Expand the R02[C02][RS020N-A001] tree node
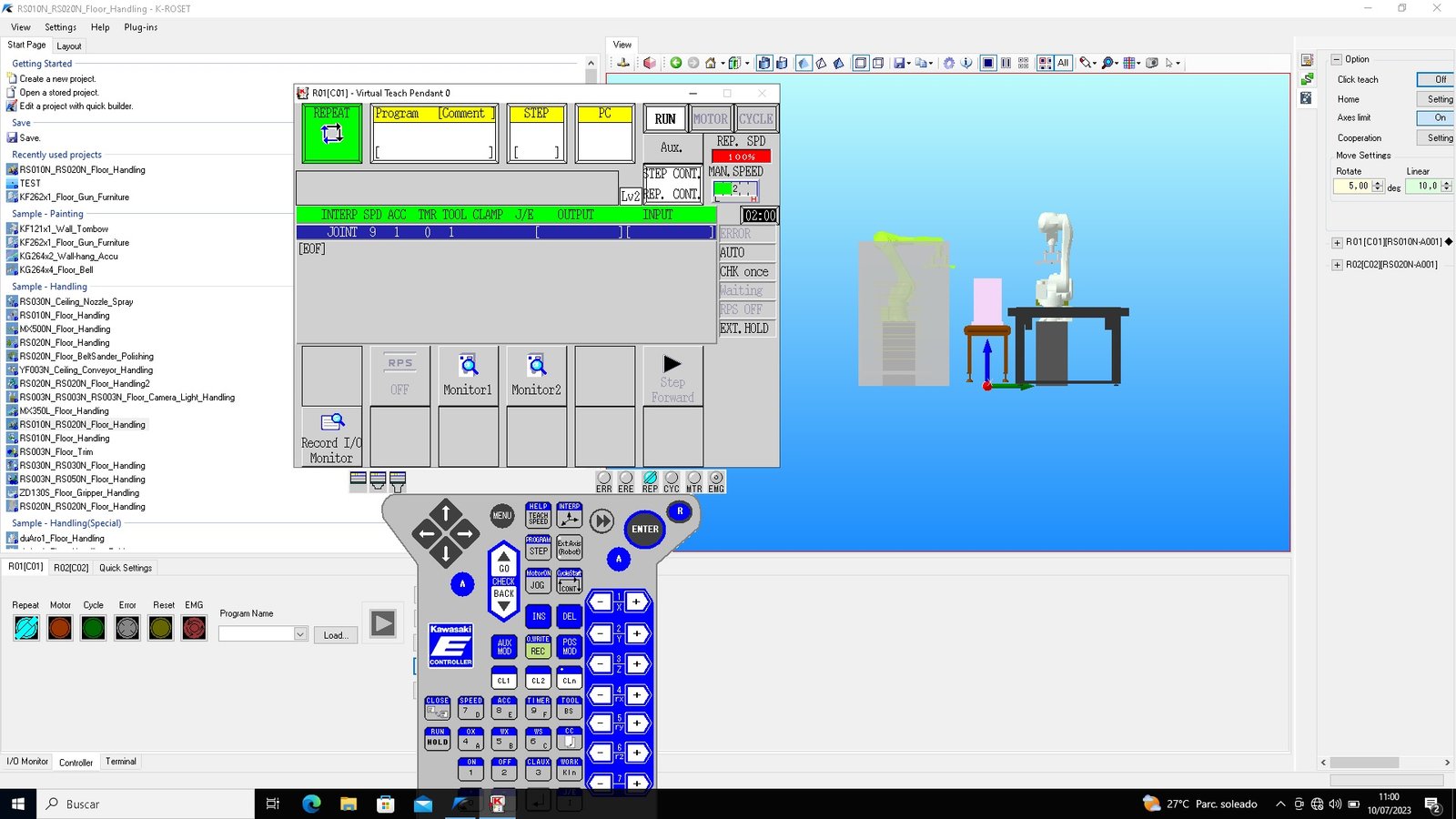Image resolution: width=1456 pixels, height=819 pixels. pyautogui.click(x=1337, y=265)
